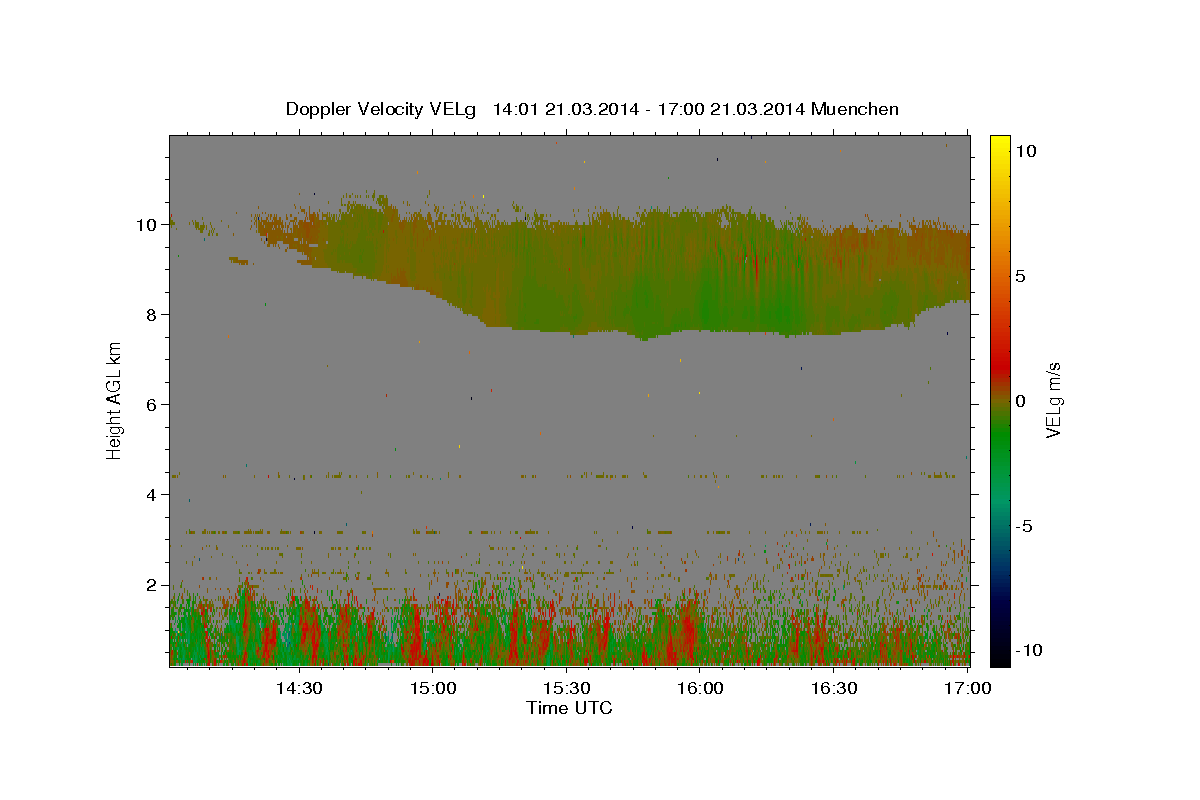Screen dimensions: 1200x800
Task: Click the 16:30 time tick label
Action: click(x=835, y=688)
